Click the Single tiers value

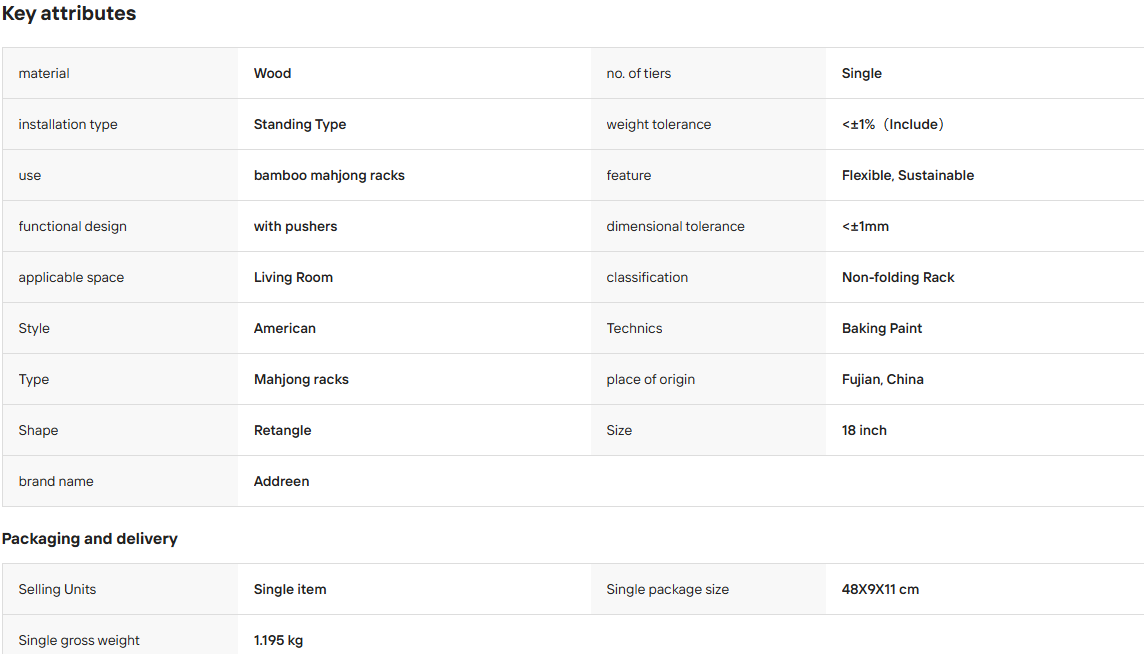pyautogui.click(x=862, y=73)
